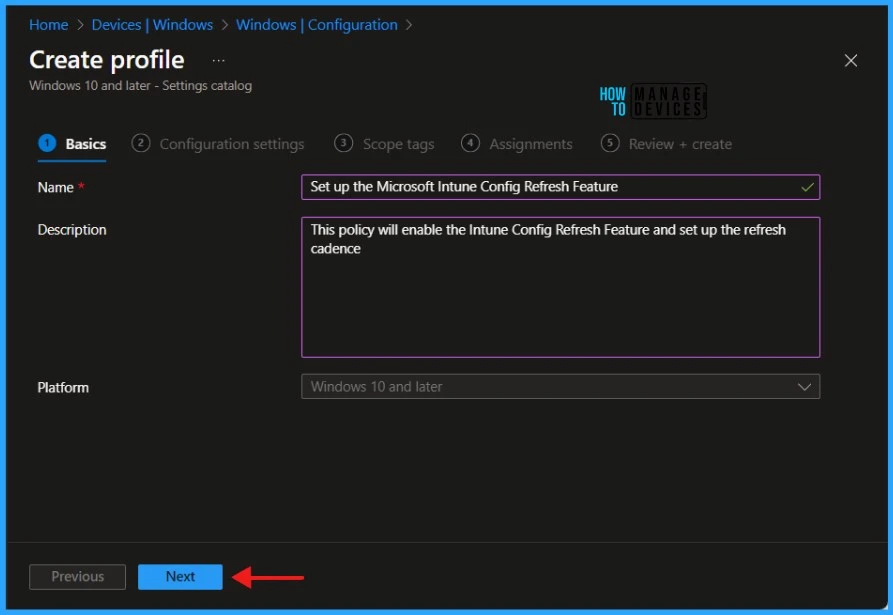
Task: Click step 2 circle icon
Action: (x=141, y=143)
